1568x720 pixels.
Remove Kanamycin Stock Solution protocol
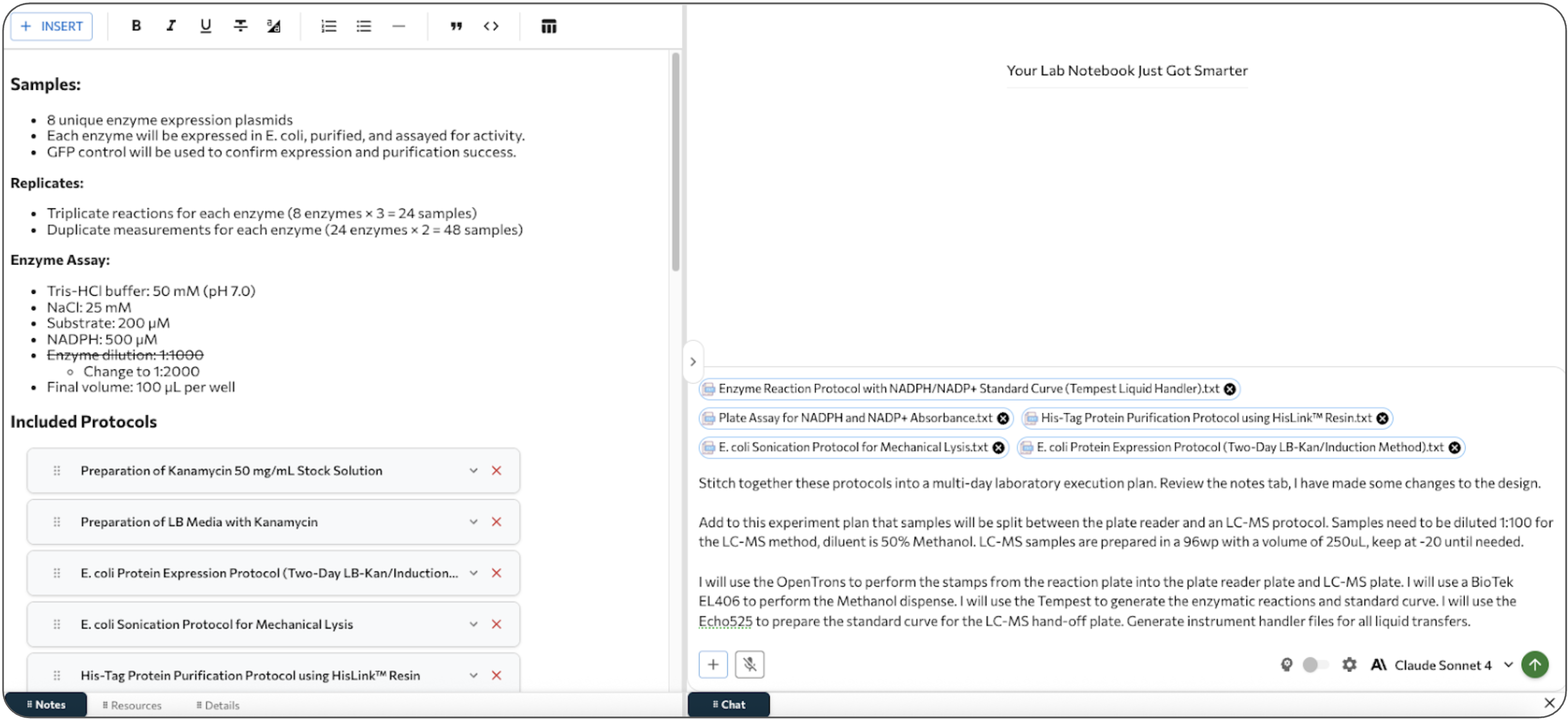tap(497, 470)
